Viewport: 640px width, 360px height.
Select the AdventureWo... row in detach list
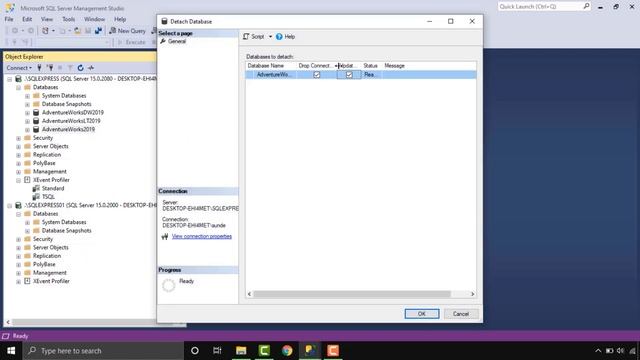(x=361, y=75)
